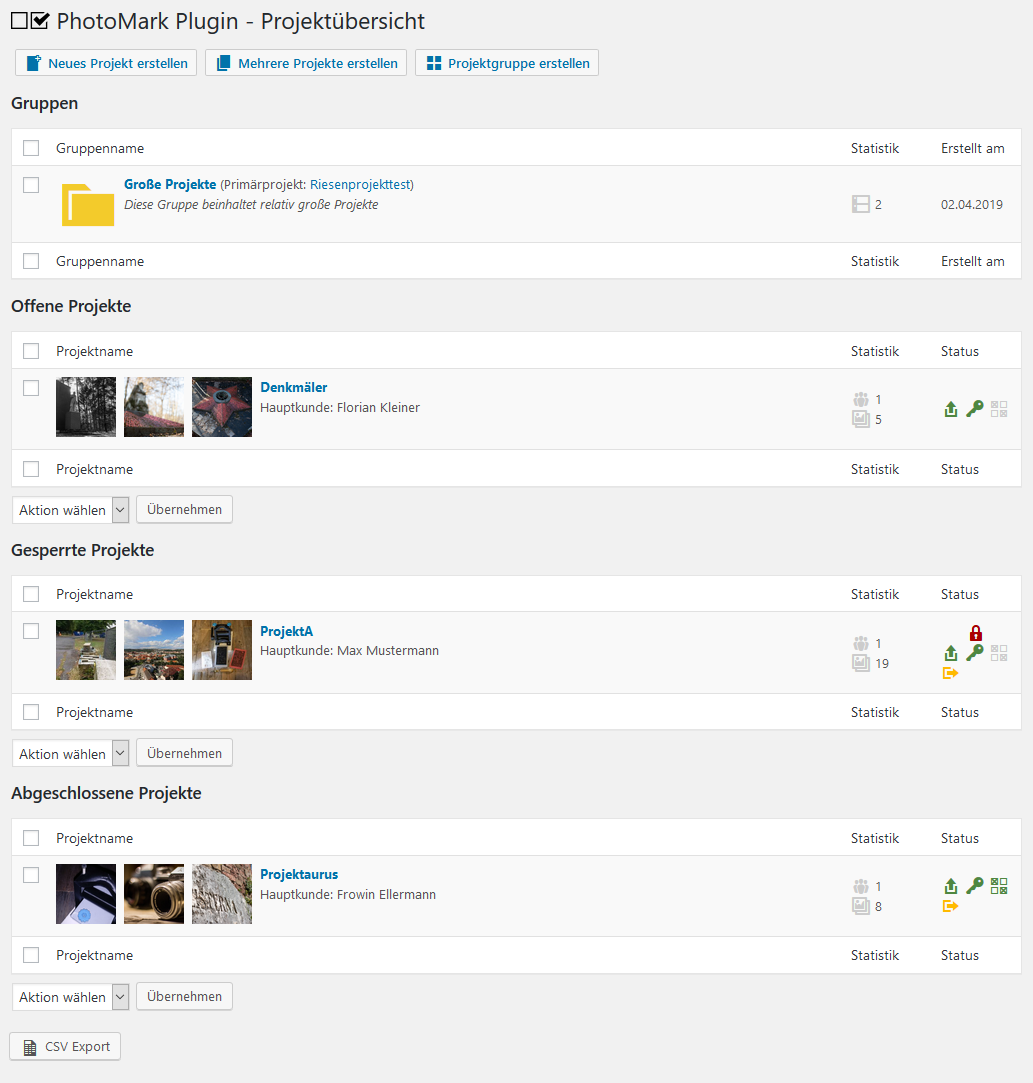Check the Große Projekte group checkbox
This screenshot has height=1083, width=1033.
(31, 185)
